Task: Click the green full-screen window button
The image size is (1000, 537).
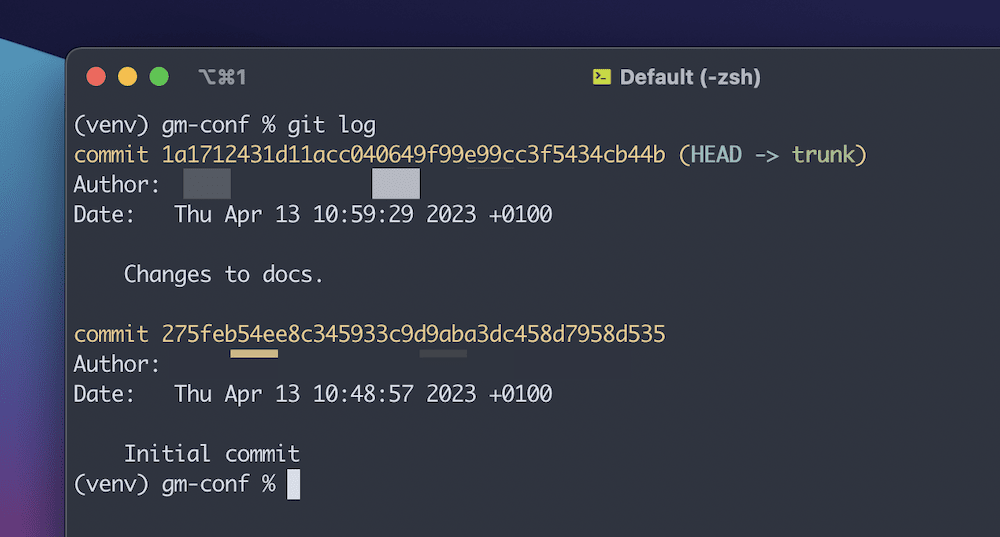Action: [x=159, y=77]
